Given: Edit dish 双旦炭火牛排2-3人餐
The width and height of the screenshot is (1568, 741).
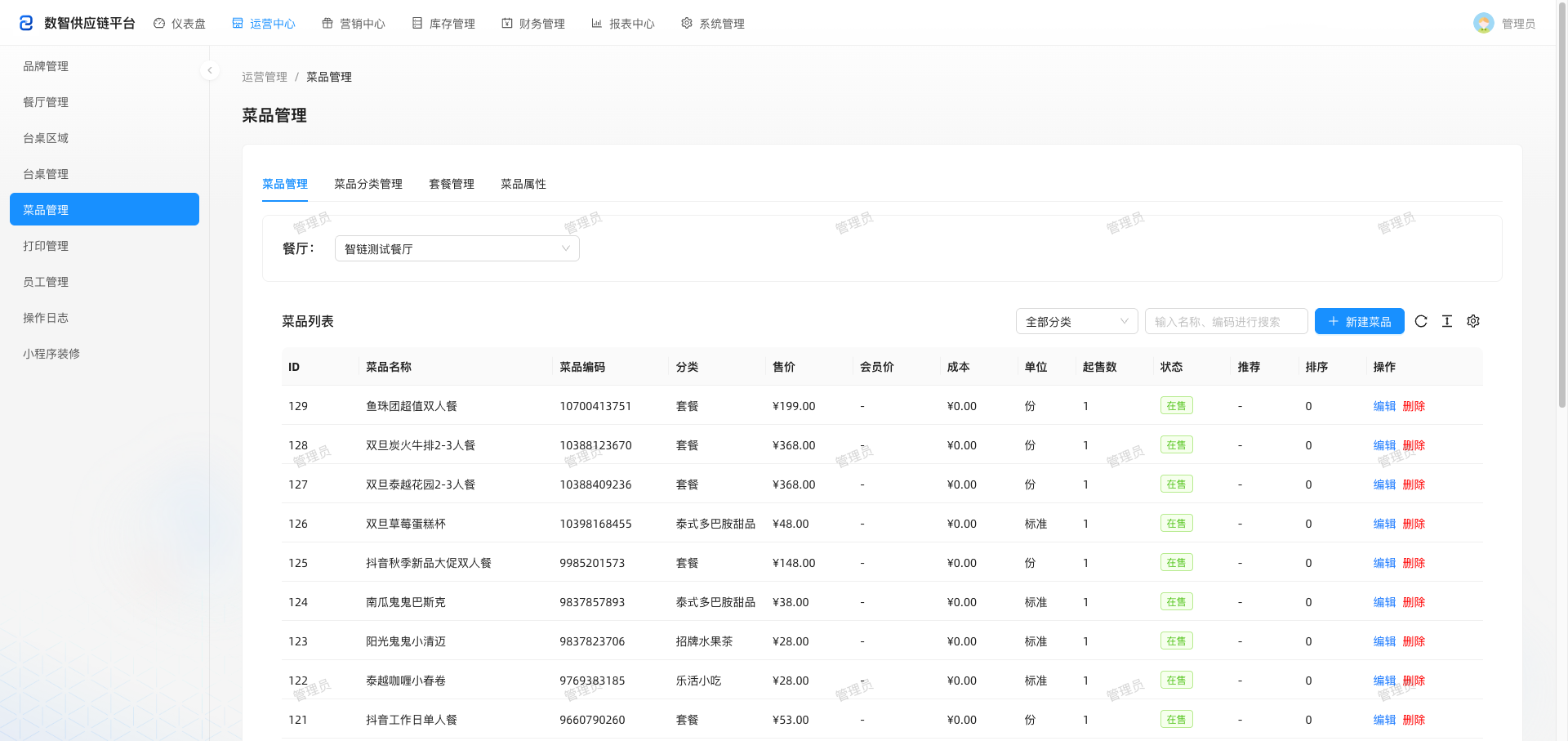Looking at the screenshot, I should pos(1384,445).
